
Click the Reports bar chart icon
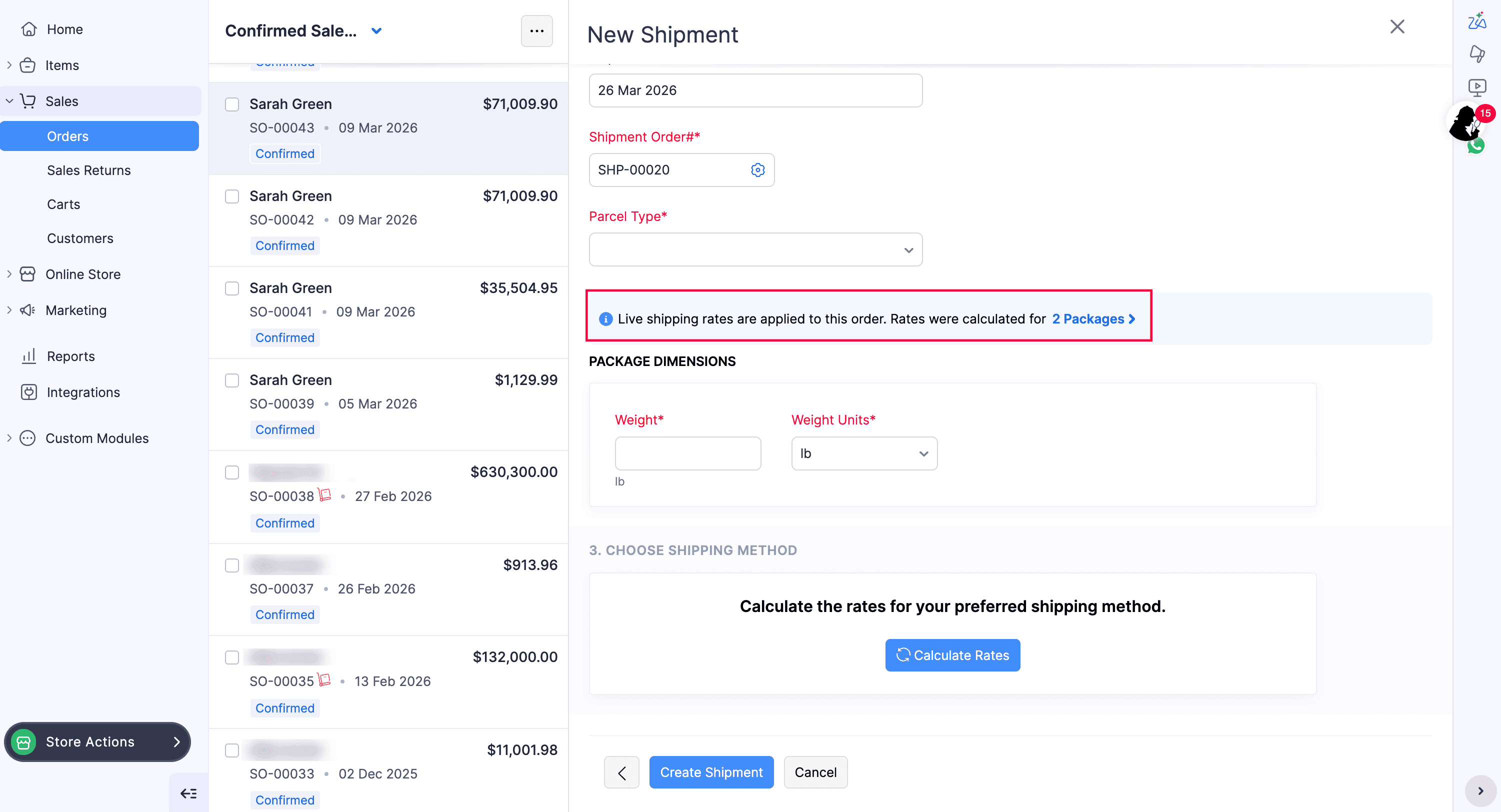(x=28, y=356)
